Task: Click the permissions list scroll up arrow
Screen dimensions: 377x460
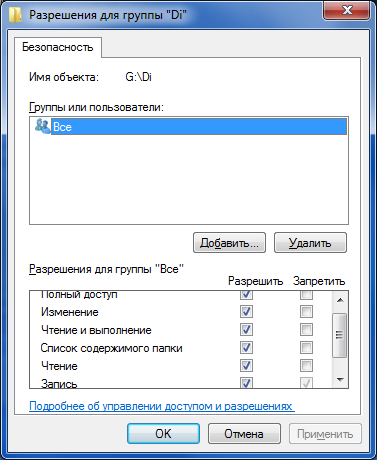Action: click(x=340, y=300)
